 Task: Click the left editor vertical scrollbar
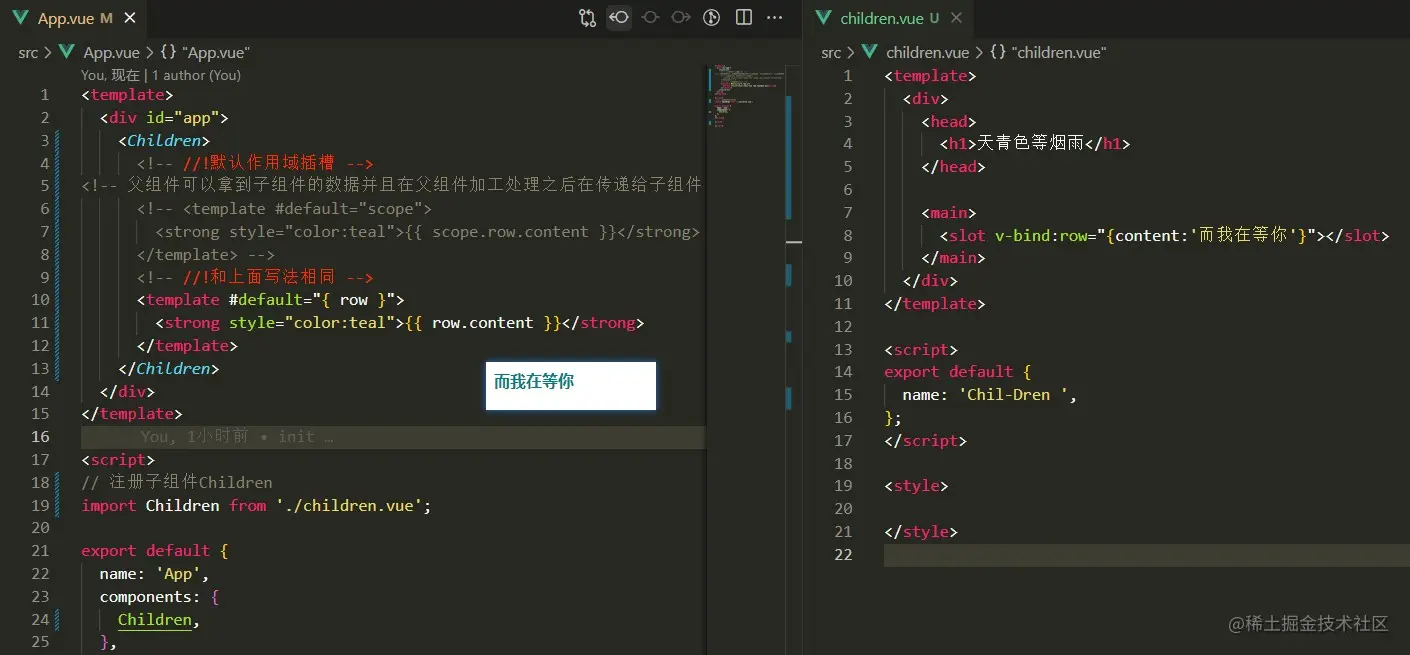tap(795, 350)
